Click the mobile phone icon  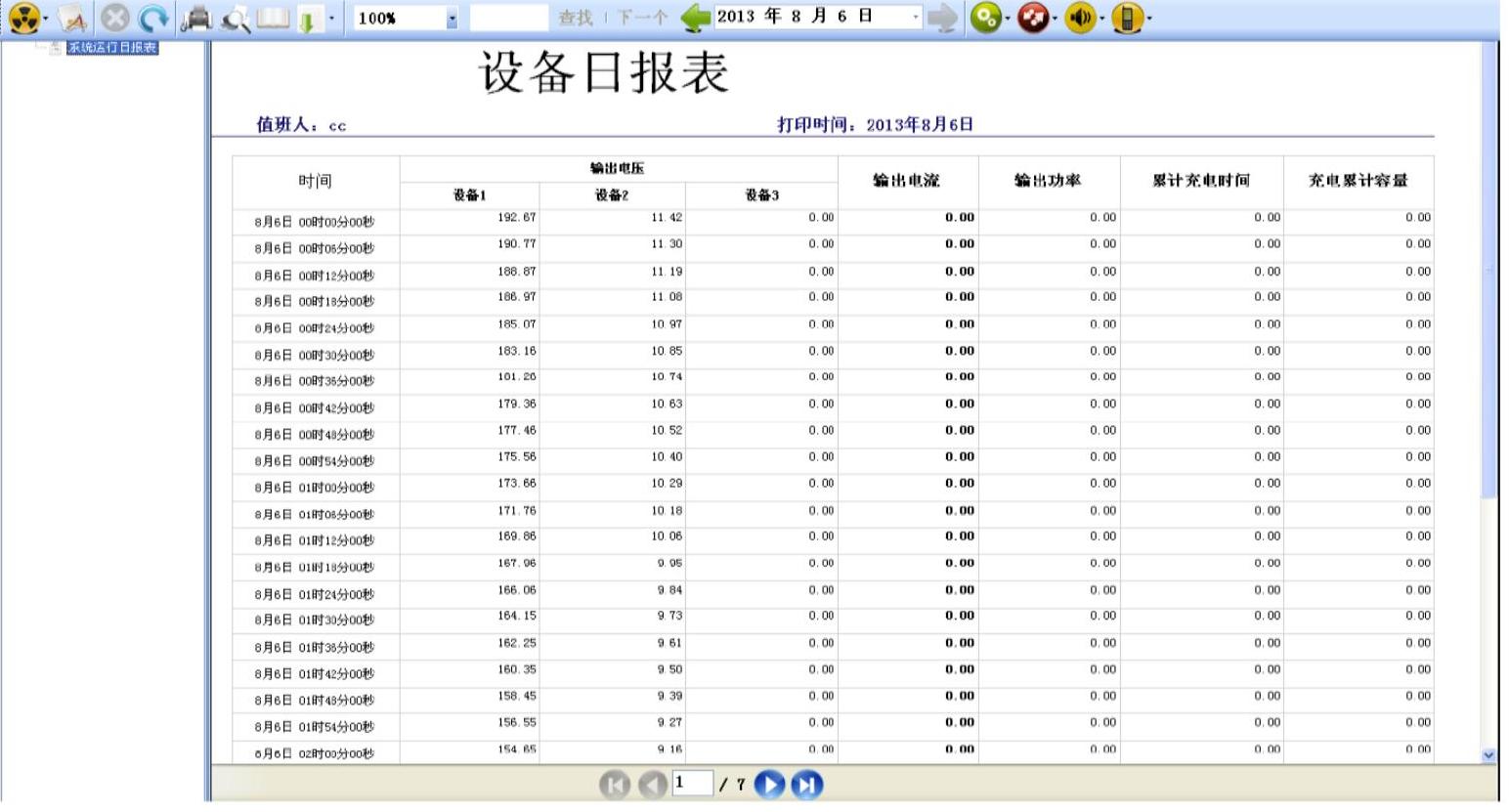click(x=1127, y=18)
